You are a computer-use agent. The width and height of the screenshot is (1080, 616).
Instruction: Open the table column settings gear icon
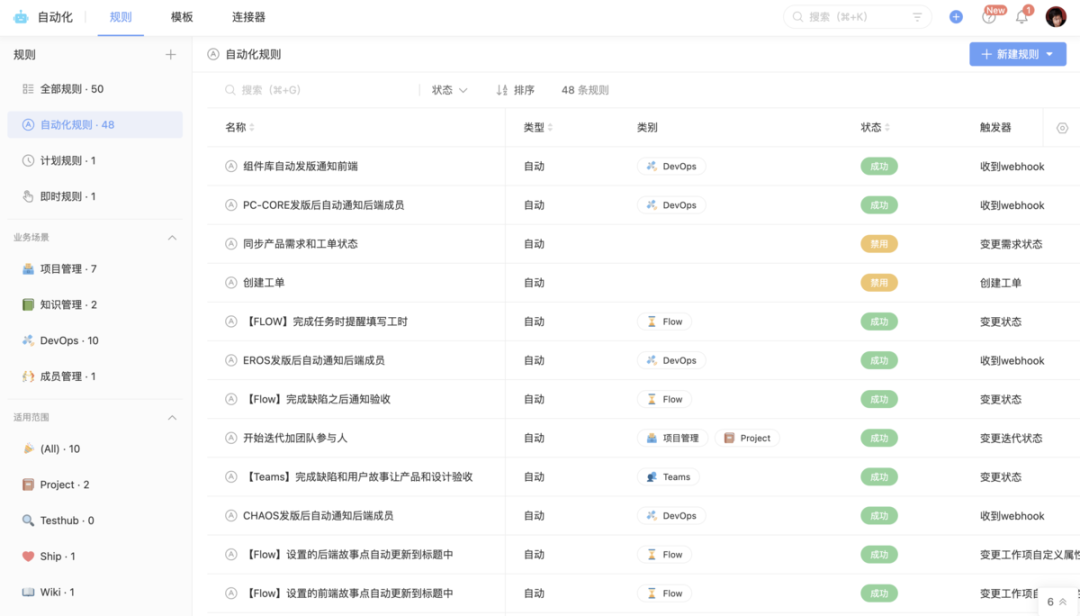(1062, 128)
